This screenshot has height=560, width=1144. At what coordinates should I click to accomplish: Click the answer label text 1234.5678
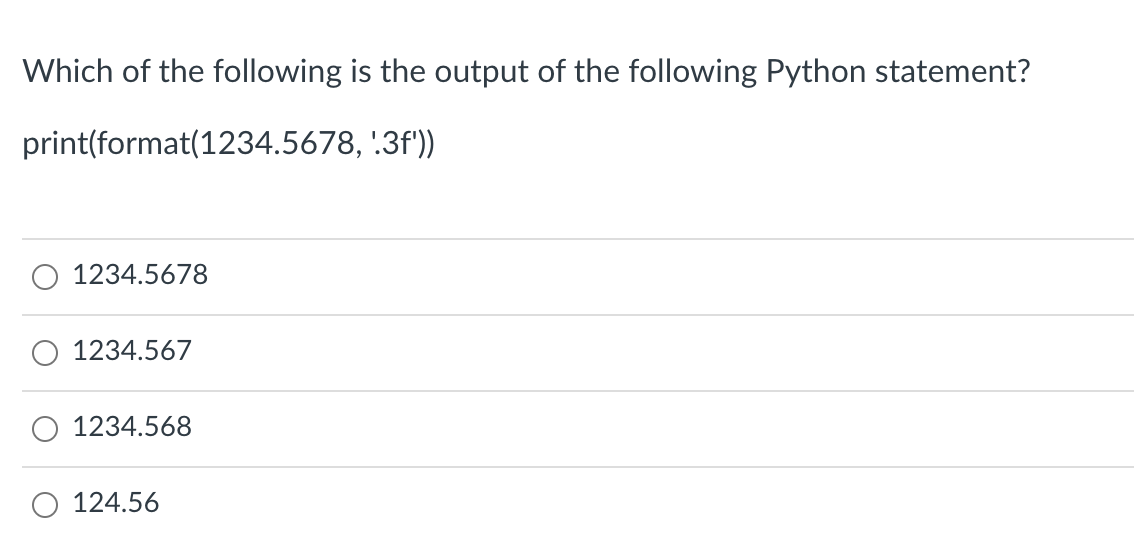140,275
